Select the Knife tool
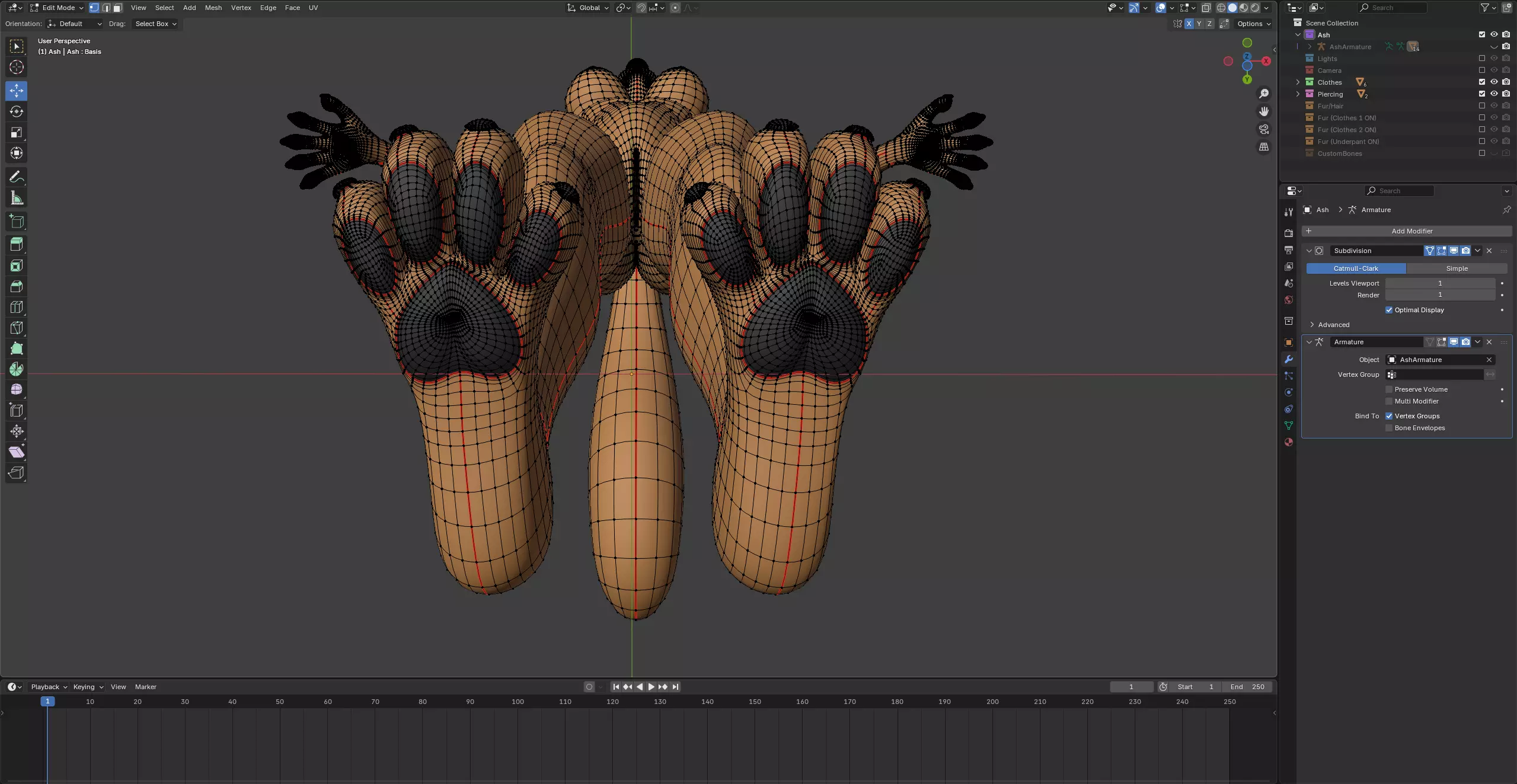 pos(17,328)
